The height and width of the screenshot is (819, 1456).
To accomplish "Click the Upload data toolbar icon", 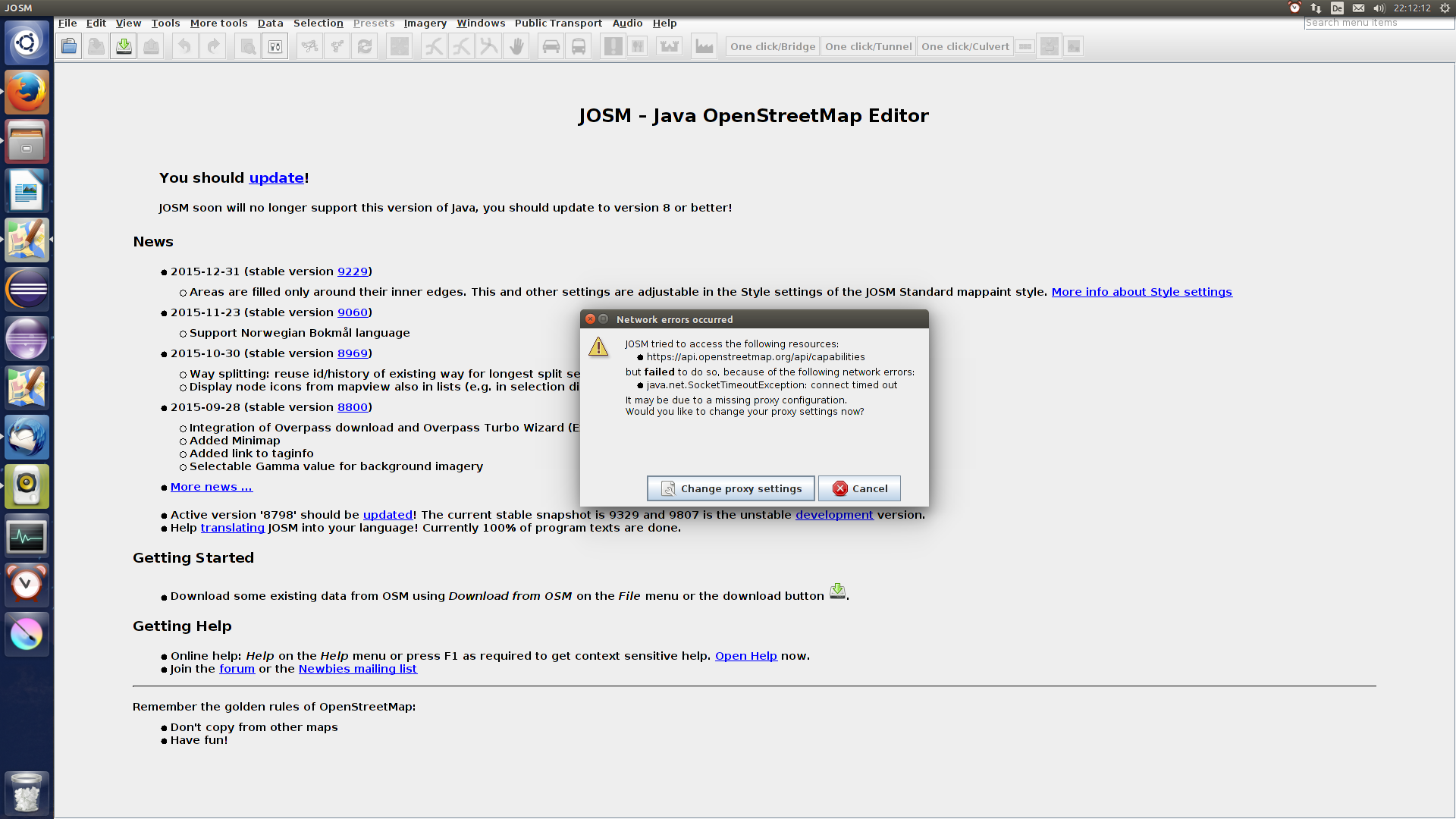I will tap(152, 46).
